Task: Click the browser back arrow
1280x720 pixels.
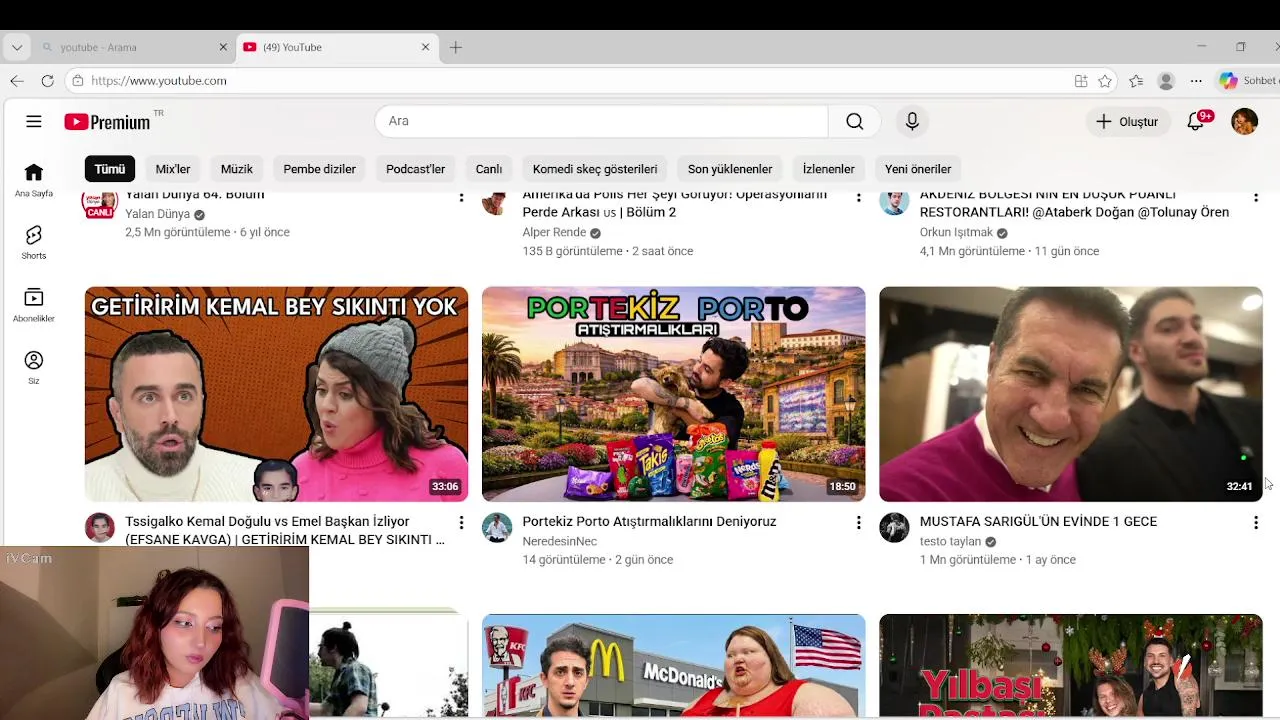Action: click(x=17, y=81)
